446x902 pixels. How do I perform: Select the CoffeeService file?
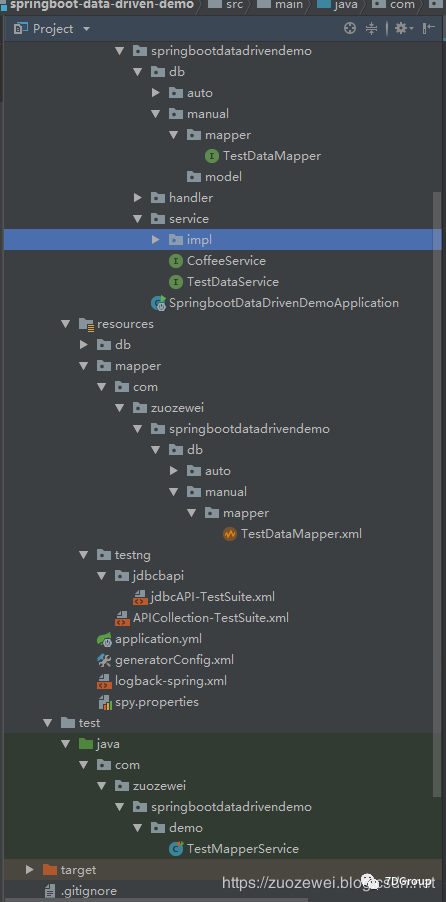(226, 261)
